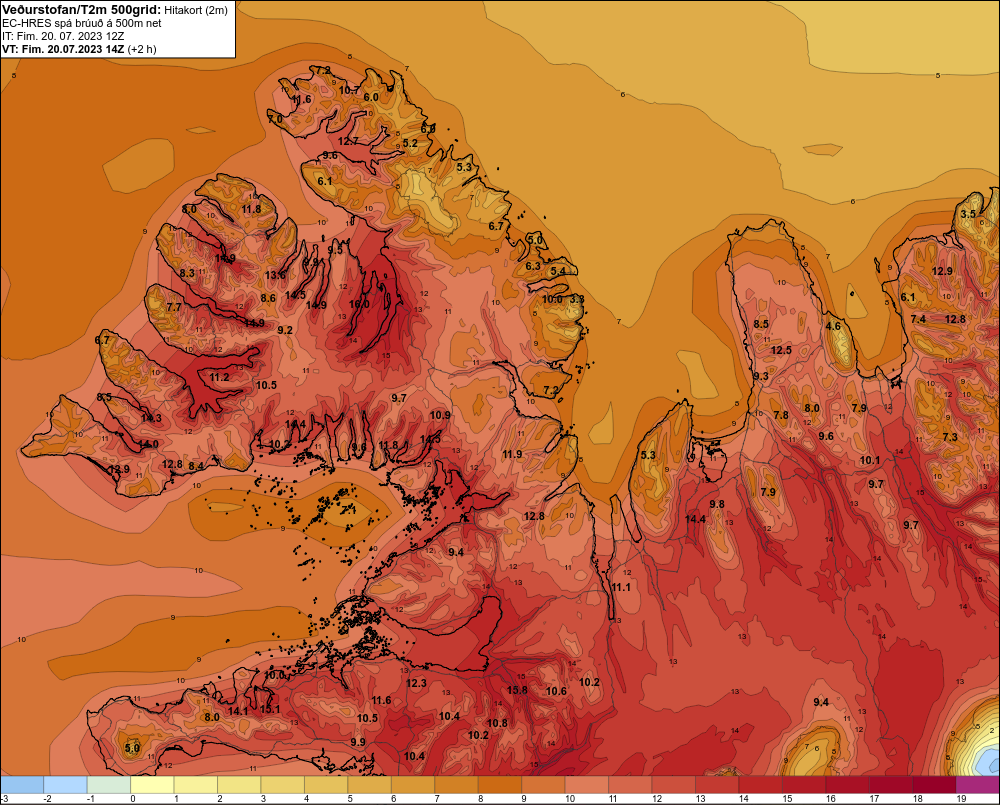Click the '11.2' temperature label
1000x805 pixels.
(219, 378)
